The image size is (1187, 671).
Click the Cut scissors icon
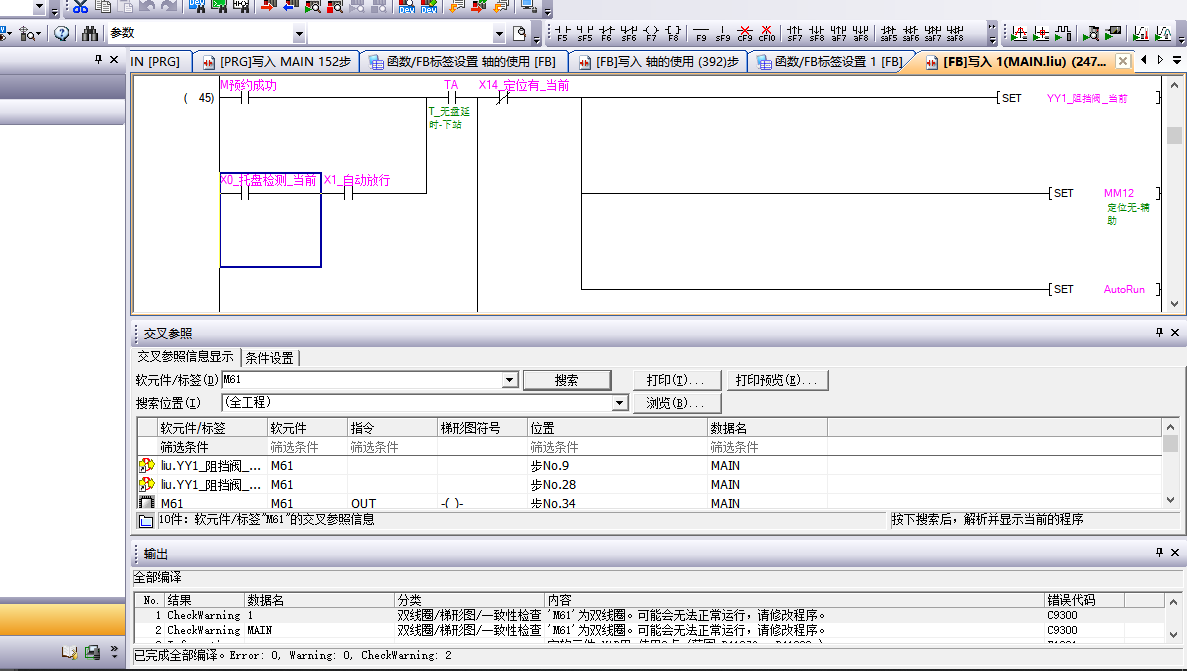pos(80,8)
